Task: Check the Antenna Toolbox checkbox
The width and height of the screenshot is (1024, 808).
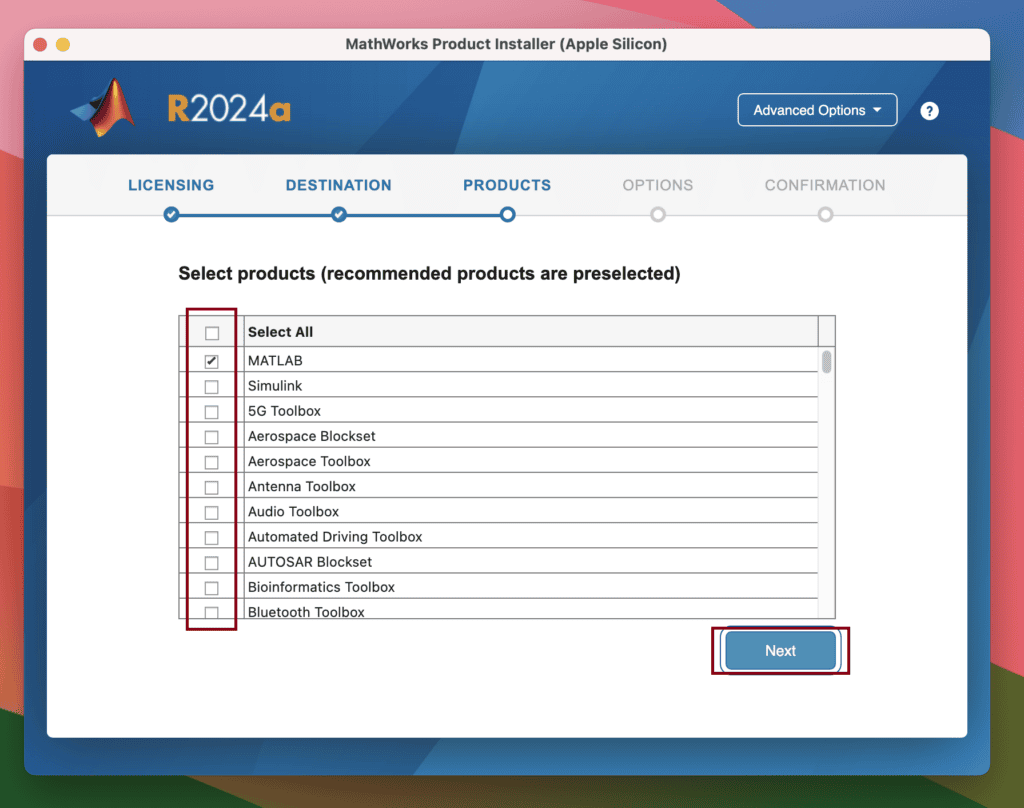Action: pyautogui.click(x=212, y=487)
